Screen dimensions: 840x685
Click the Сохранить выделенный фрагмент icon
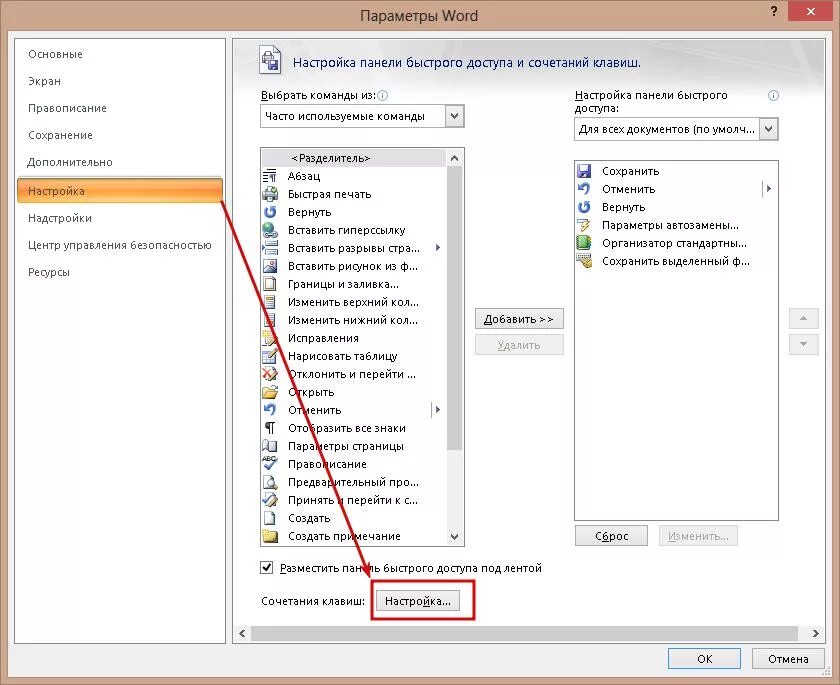[584, 261]
